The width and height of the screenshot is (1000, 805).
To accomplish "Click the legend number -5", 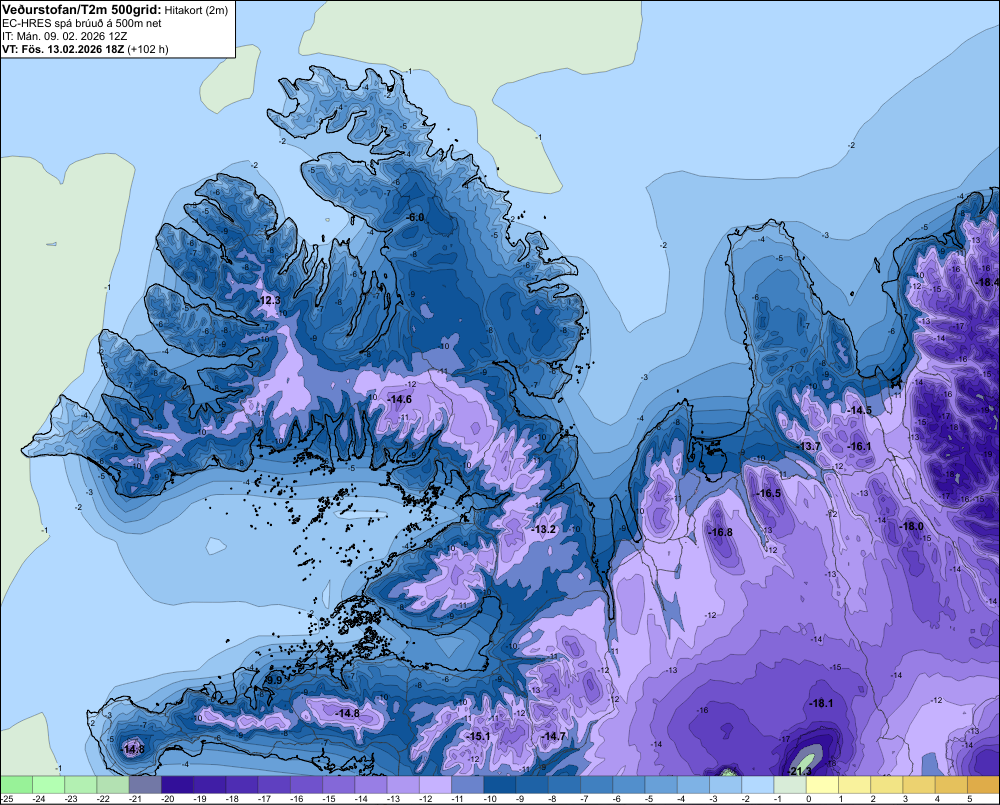I will pyautogui.click(x=649, y=799).
